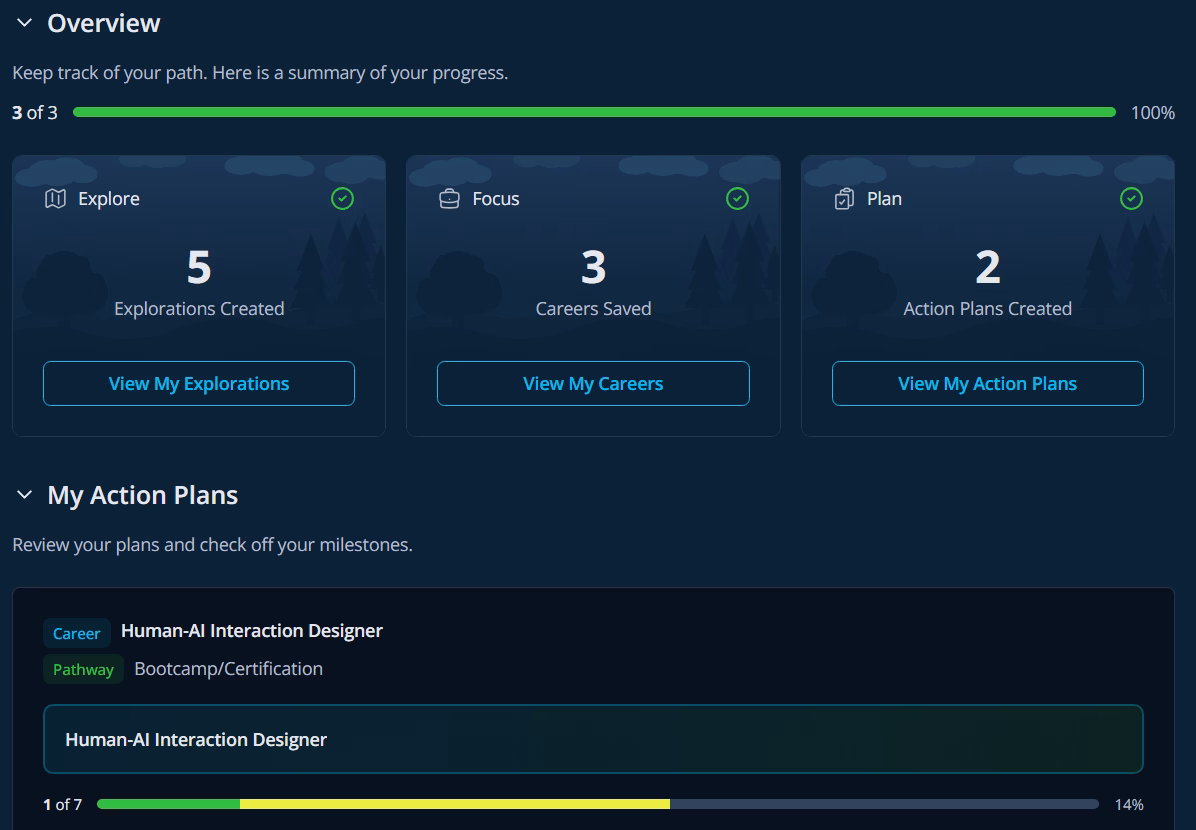Image resolution: width=1196 pixels, height=830 pixels.
Task: Click the green checkmark on the Explore card
Action: [342, 199]
